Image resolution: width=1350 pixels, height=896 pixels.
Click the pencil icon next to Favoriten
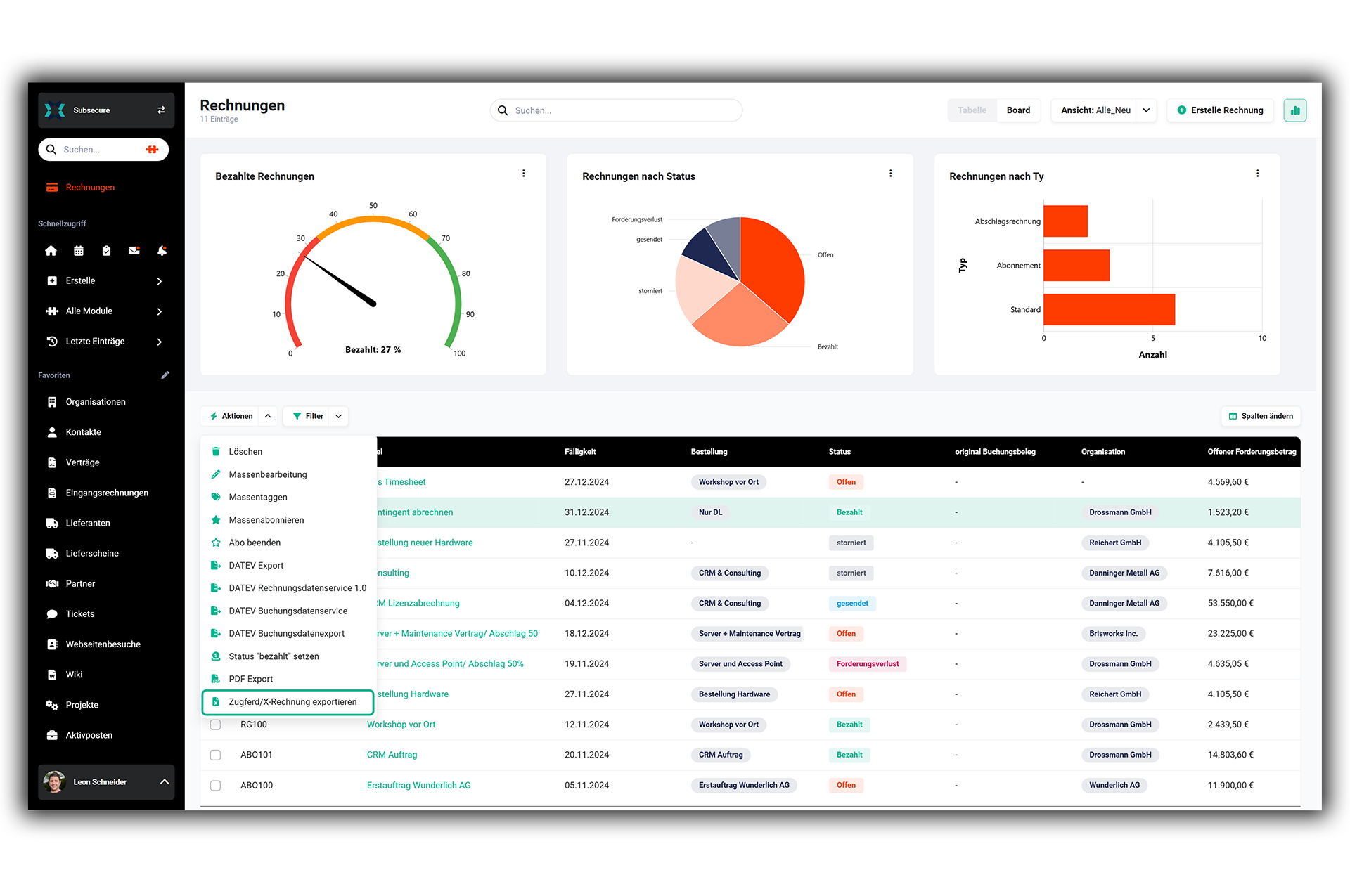165,375
